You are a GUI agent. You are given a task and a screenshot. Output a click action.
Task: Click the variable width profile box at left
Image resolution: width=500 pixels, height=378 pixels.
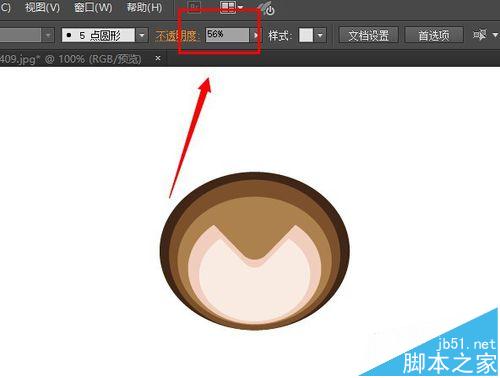pos(20,35)
